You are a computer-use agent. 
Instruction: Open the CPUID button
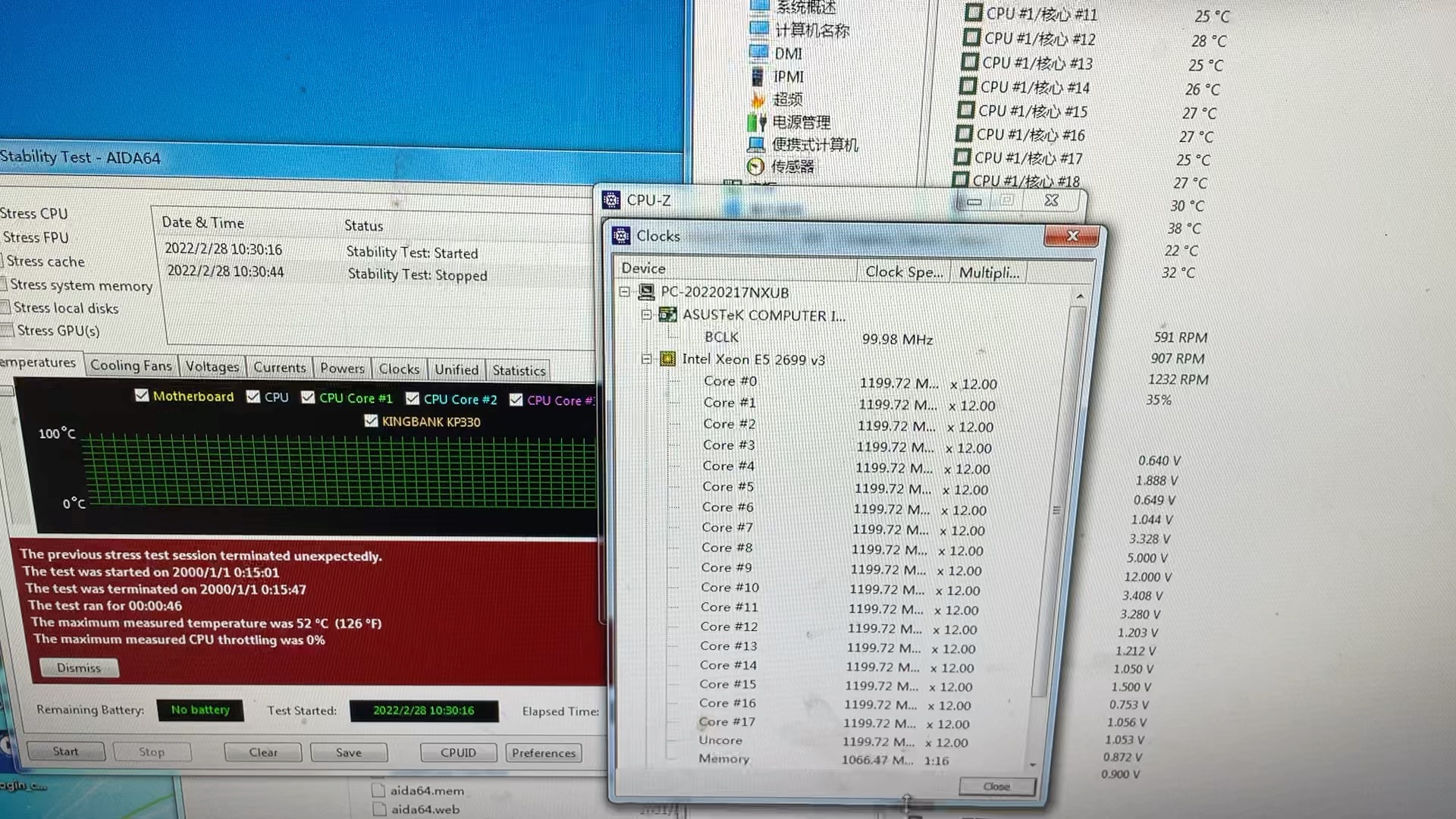click(x=459, y=752)
